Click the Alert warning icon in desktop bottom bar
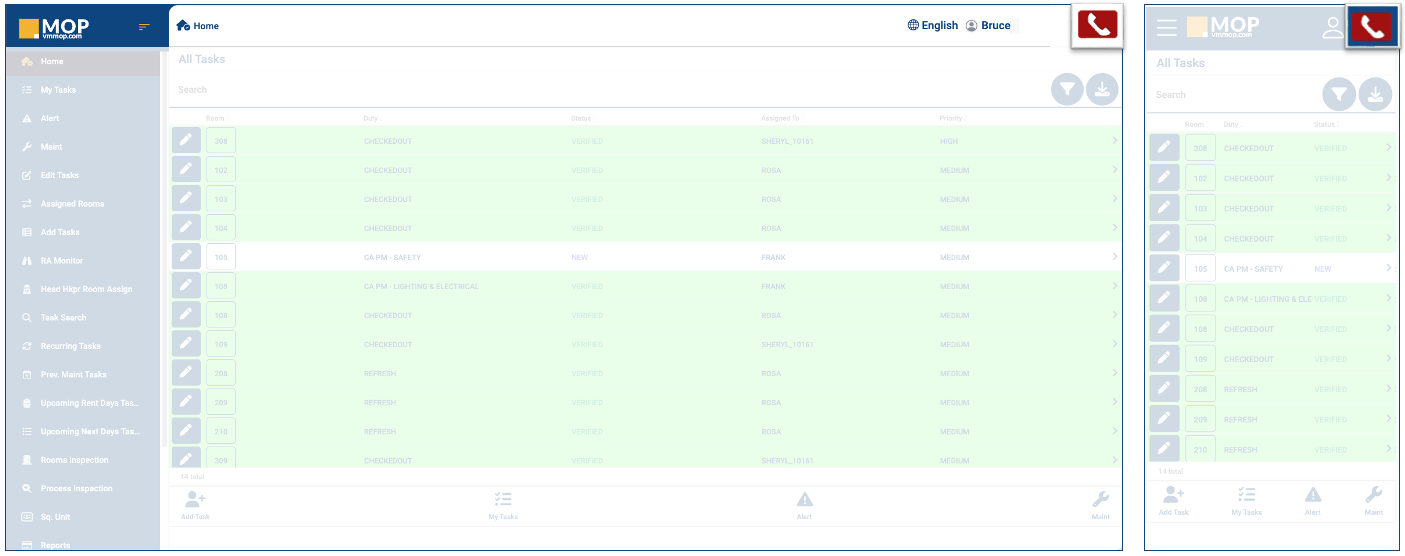Image resolution: width=1405 pixels, height=556 pixels. (x=804, y=501)
